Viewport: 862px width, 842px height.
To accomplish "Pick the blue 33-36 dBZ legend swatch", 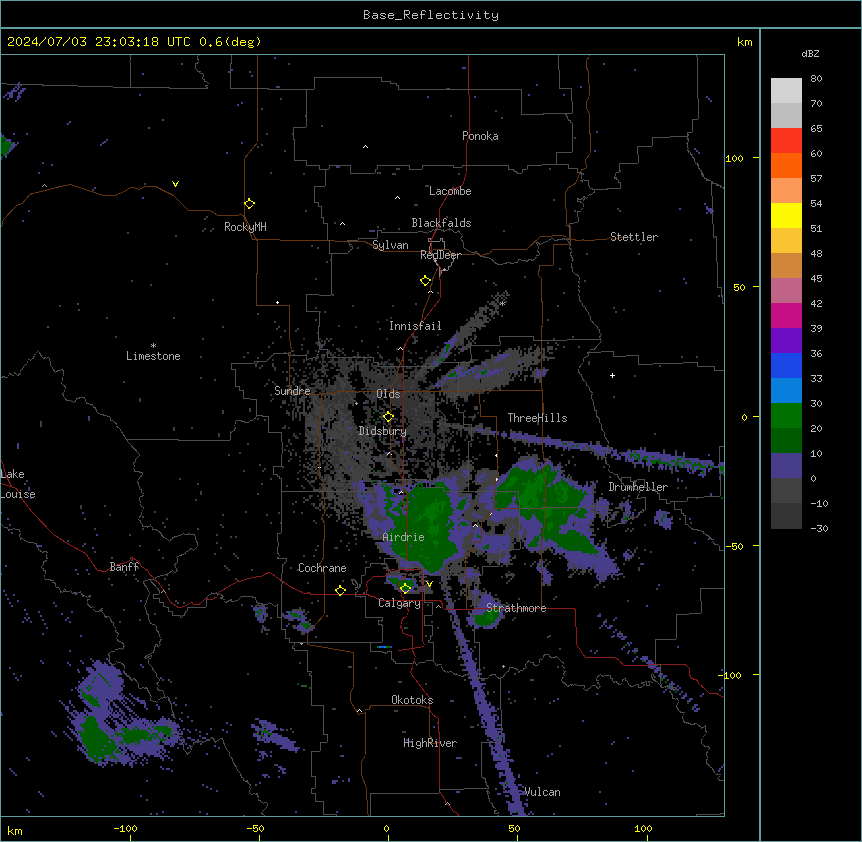I will [x=786, y=365].
